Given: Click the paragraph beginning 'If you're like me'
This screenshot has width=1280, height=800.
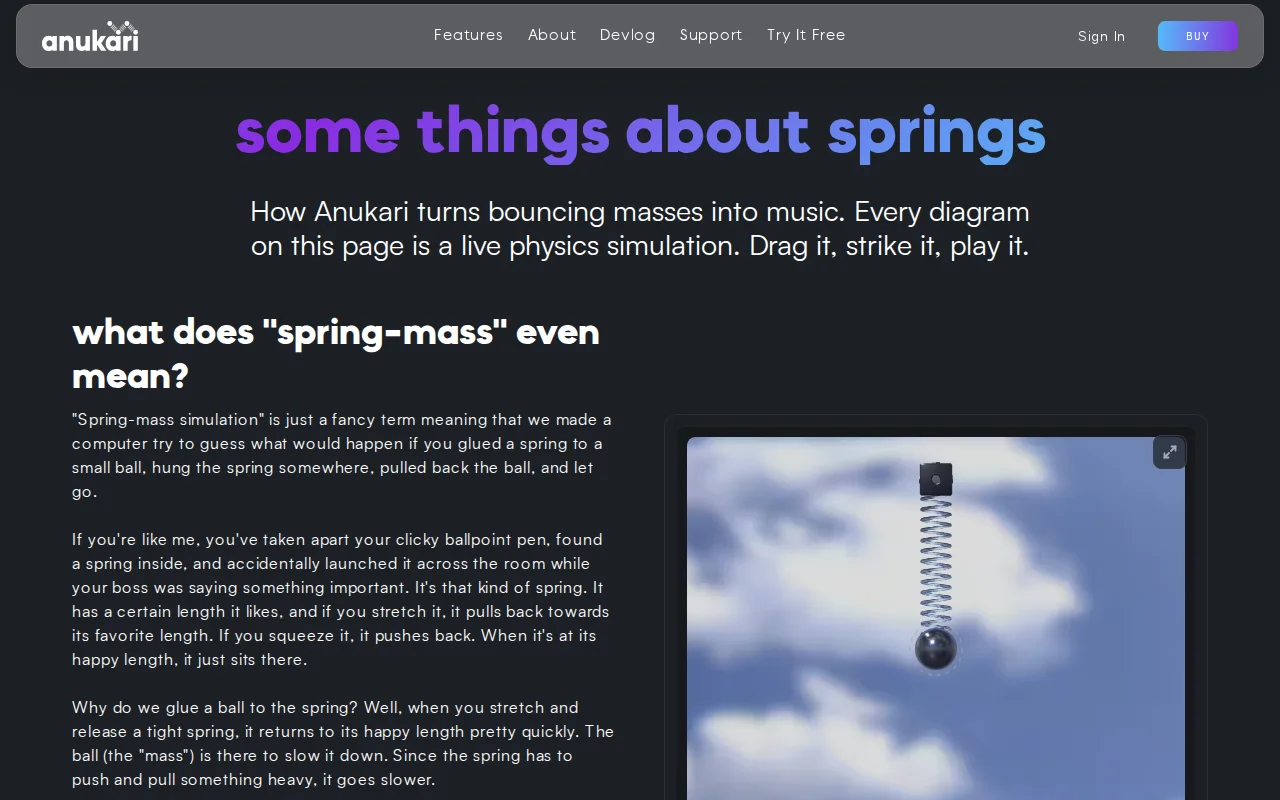Looking at the screenshot, I should tap(341, 599).
